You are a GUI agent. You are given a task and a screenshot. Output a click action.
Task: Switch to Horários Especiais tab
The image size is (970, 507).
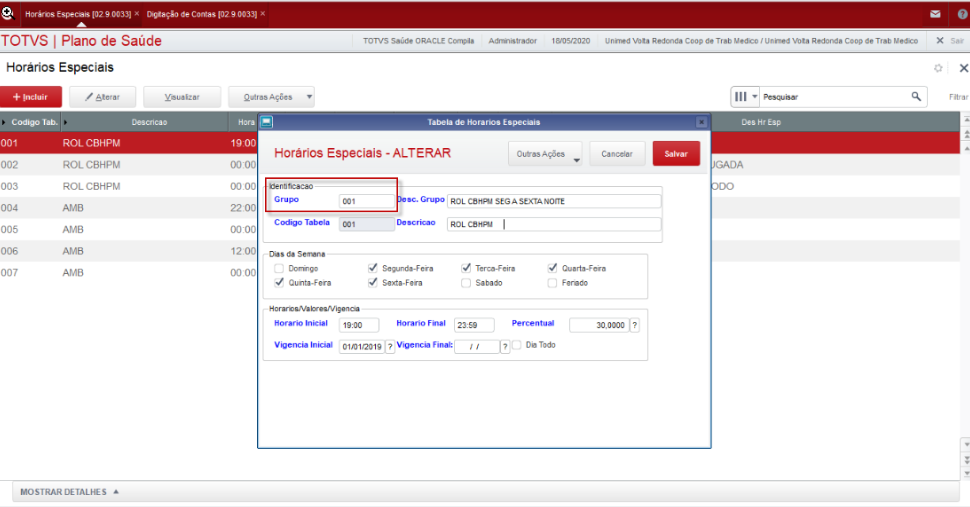point(78,14)
